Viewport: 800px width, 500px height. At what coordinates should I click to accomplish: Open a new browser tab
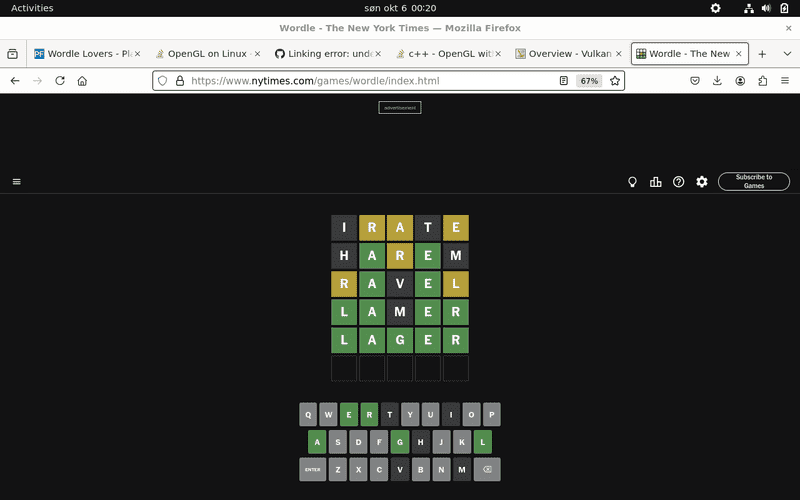point(762,54)
